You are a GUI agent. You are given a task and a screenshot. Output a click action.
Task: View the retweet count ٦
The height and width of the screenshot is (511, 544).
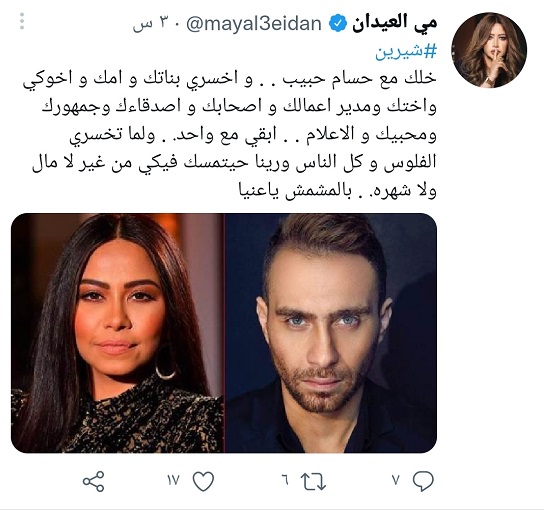(x=285, y=480)
